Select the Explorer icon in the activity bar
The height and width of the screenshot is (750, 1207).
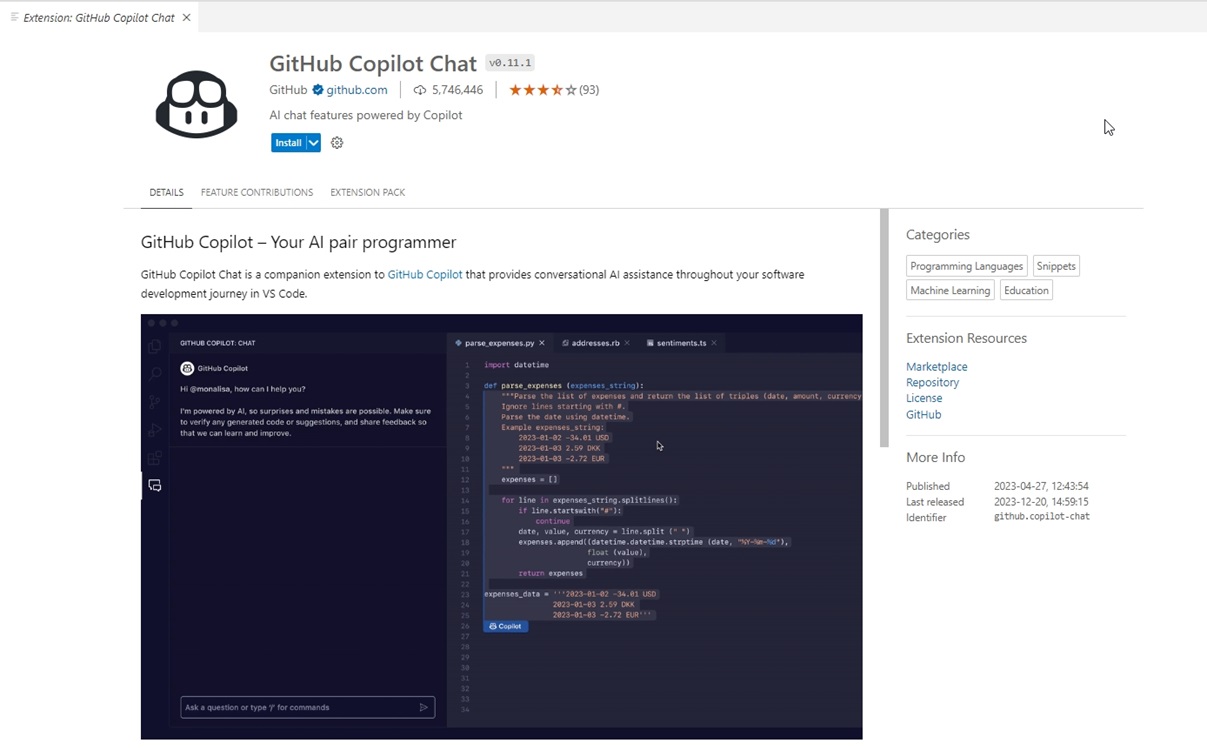pos(154,346)
